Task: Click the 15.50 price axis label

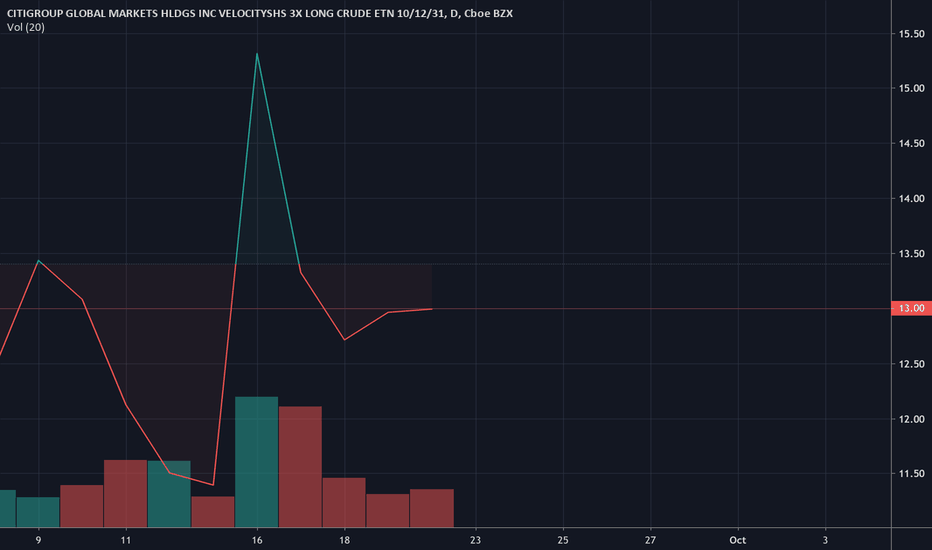Action: click(912, 34)
